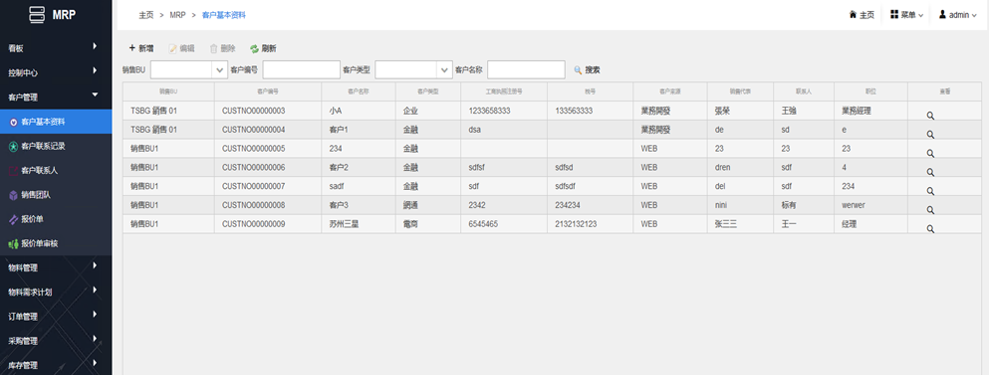Click the 客户编号 input field

[301, 70]
